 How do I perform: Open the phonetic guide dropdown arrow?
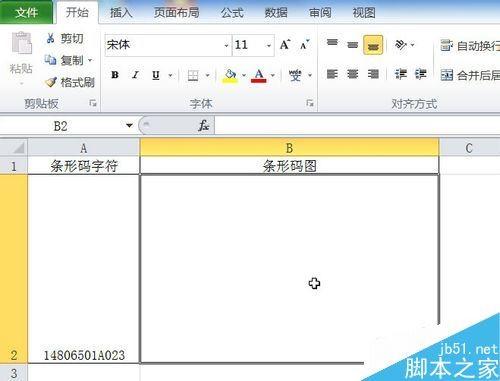tap(310, 75)
